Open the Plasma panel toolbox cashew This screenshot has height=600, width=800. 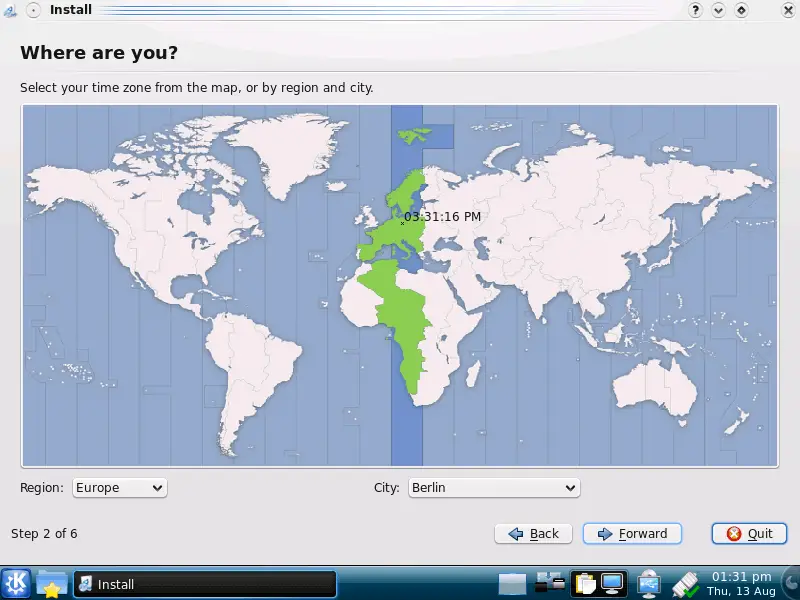(792, 583)
